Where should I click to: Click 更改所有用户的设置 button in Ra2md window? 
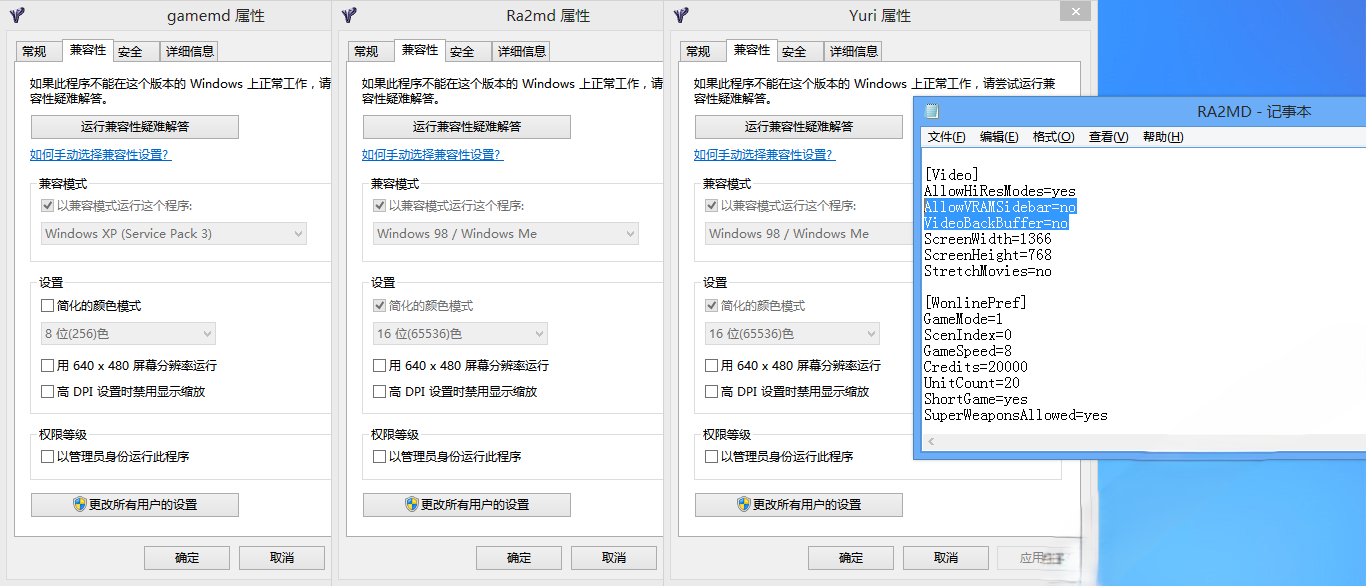pos(467,505)
